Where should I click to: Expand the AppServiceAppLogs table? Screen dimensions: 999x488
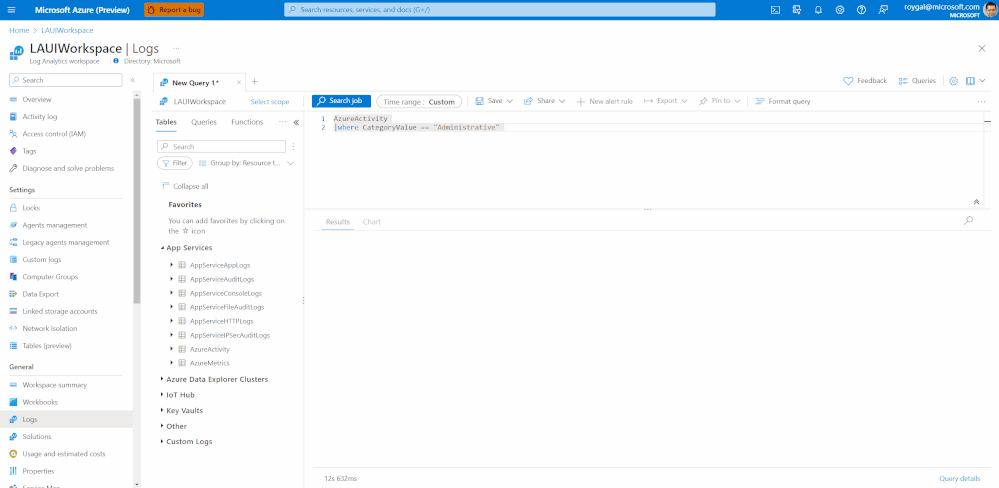(x=172, y=264)
